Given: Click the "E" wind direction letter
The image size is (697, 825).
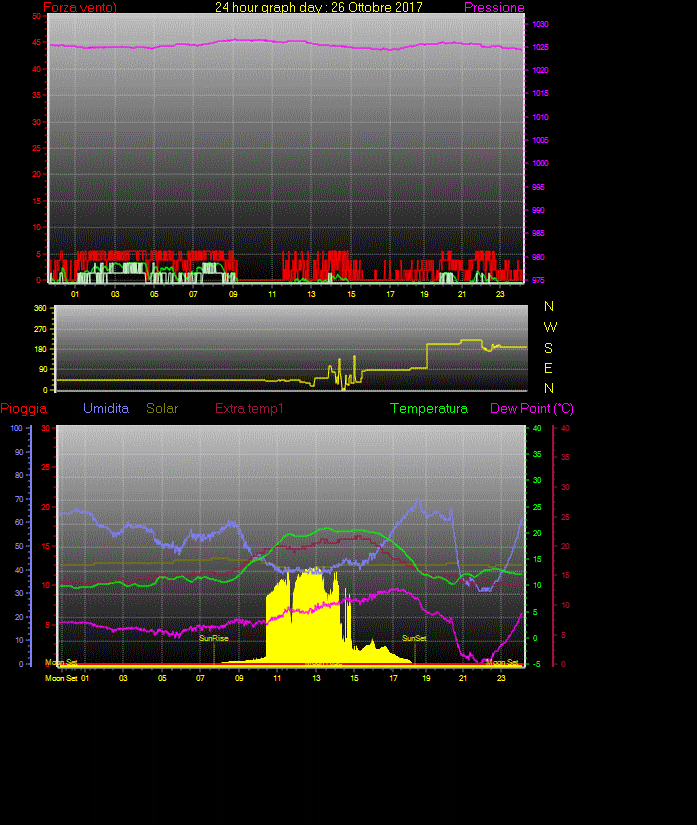Looking at the screenshot, I should tap(548, 368).
